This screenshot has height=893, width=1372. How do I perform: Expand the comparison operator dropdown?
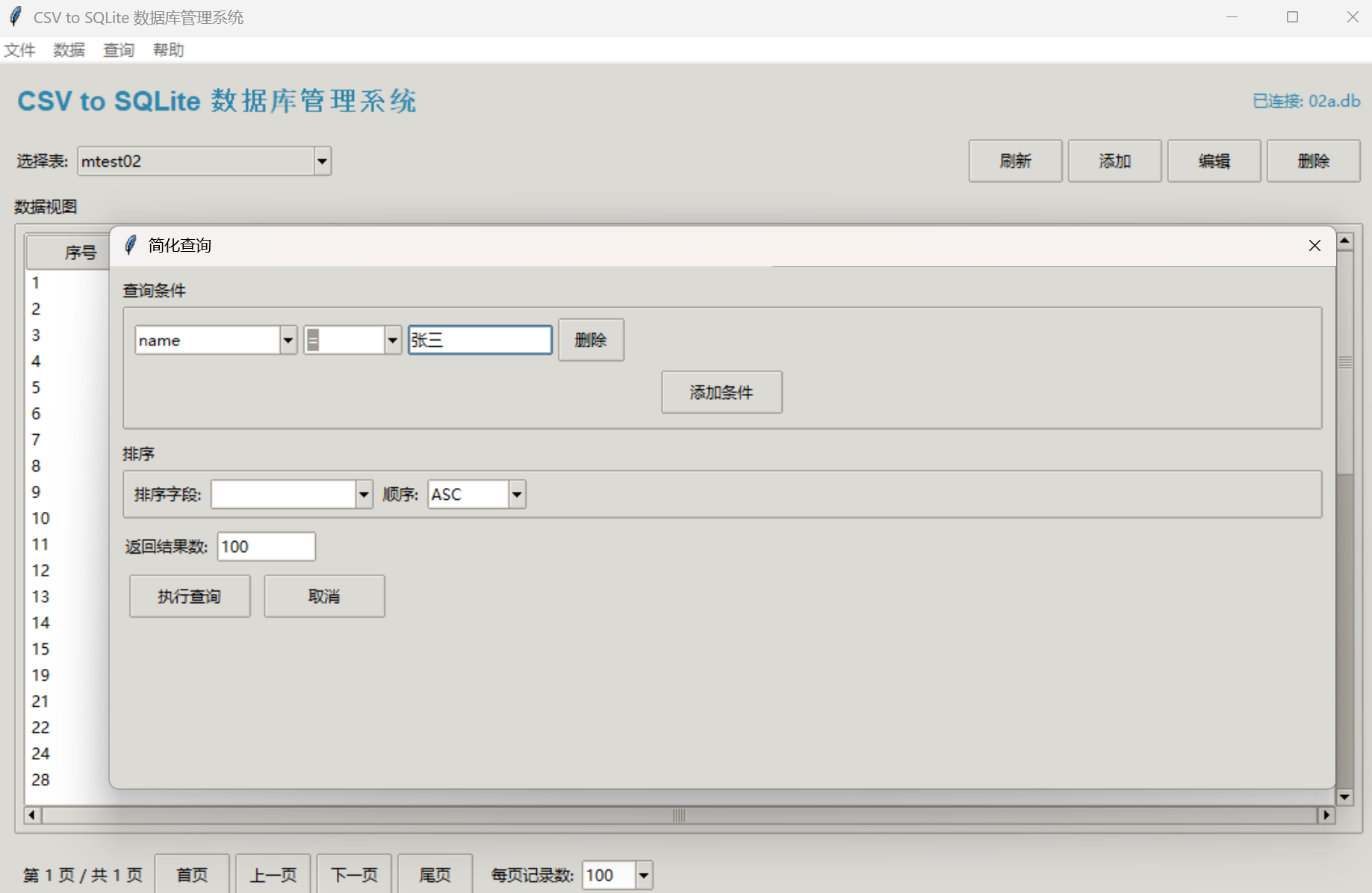tap(392, 339)
